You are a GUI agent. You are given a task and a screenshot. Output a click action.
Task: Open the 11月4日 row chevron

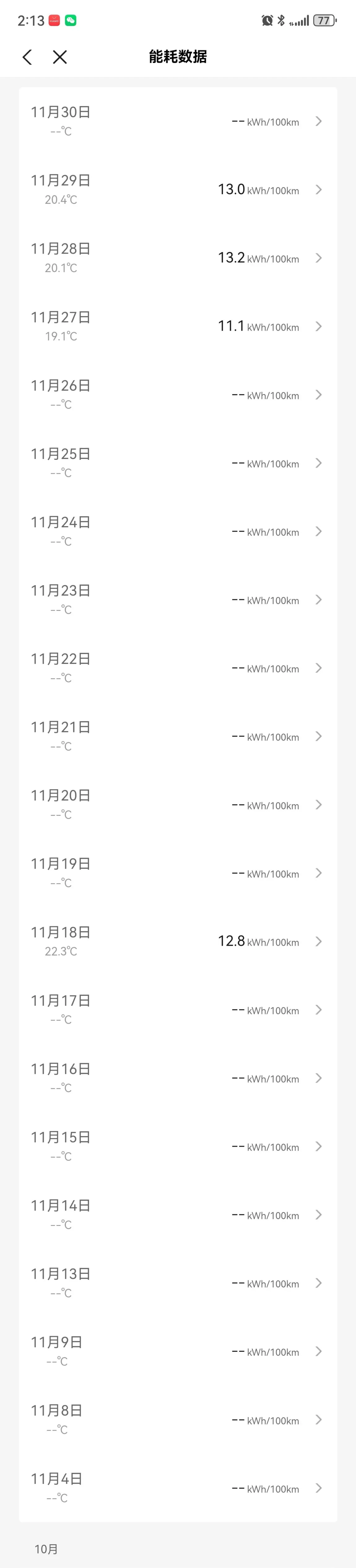[318, 1488]
